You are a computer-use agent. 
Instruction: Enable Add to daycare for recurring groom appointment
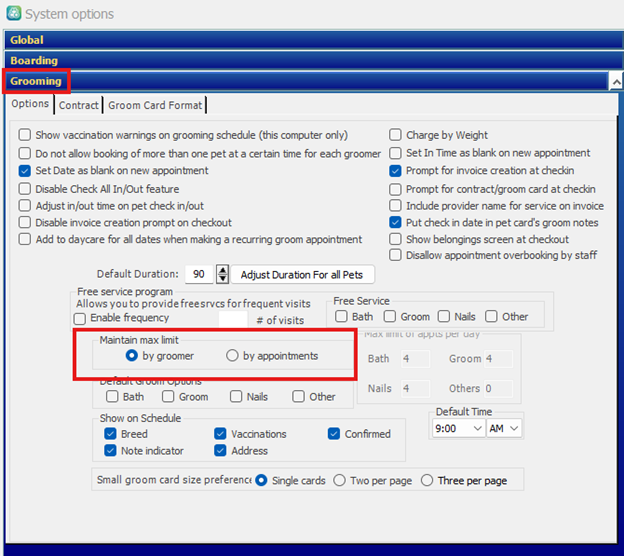coord(25,239)
